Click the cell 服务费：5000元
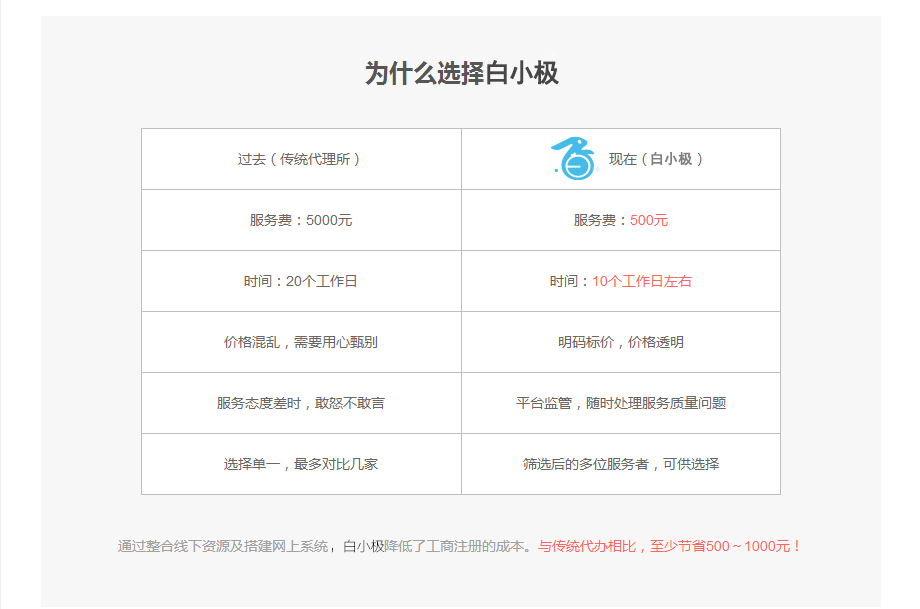 301,220
